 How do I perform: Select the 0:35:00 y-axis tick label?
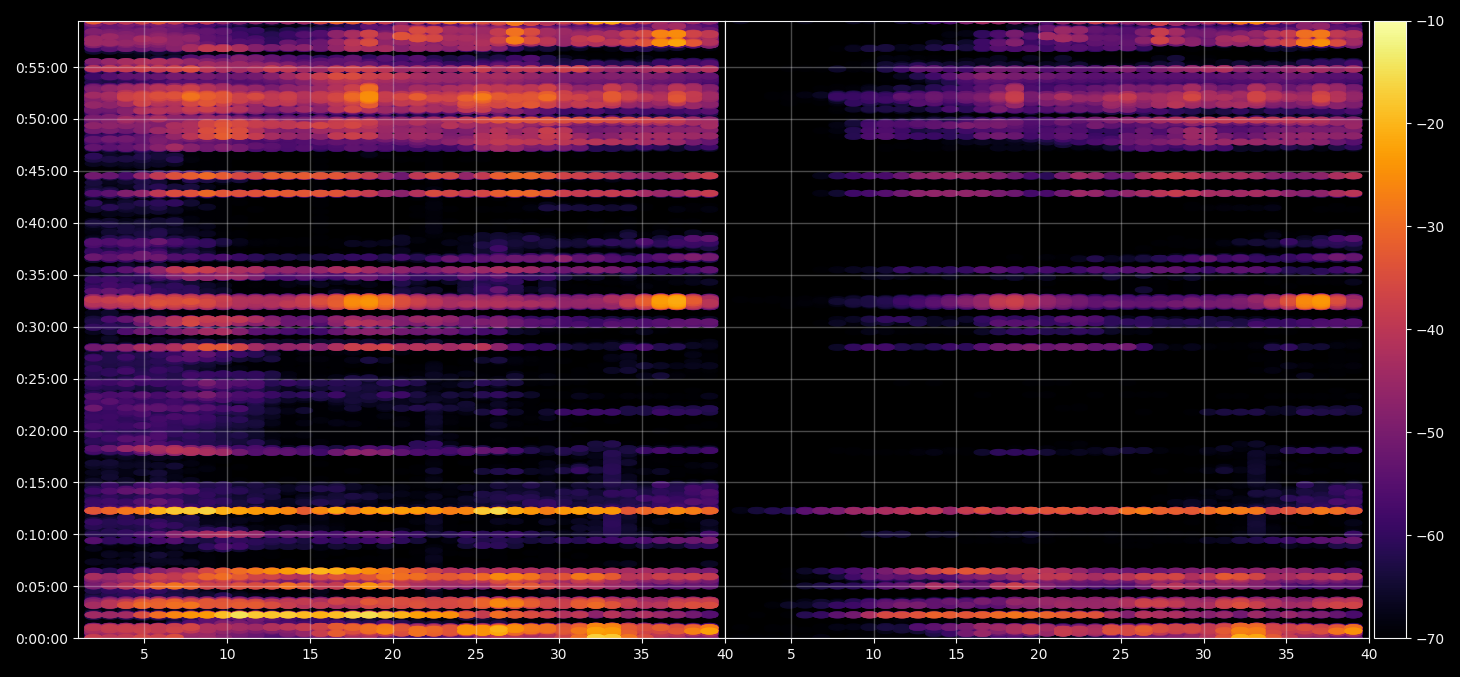tap(43, 275)
